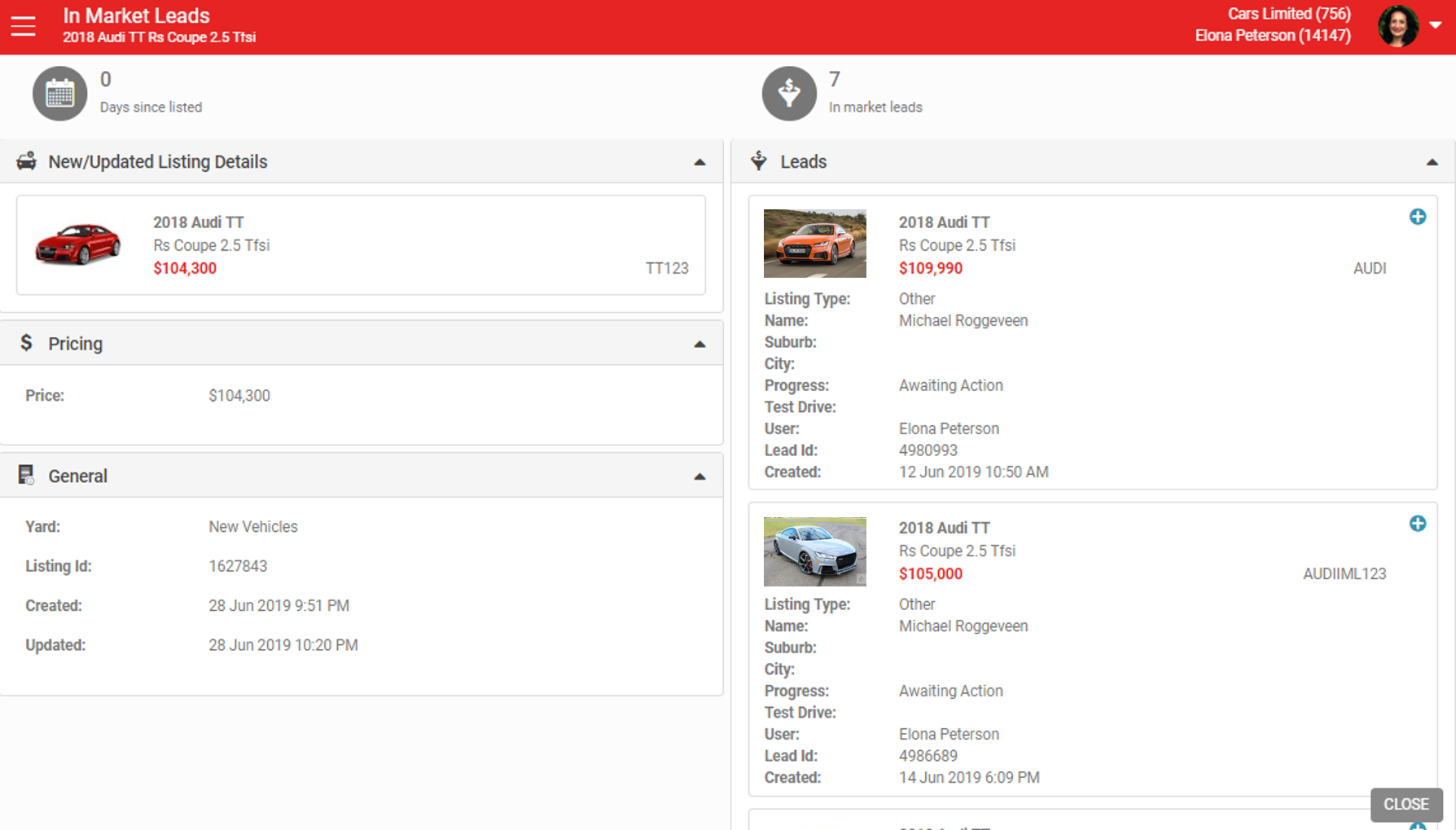This screenshot has height=830, width=1456.
Task: Click 2018 Audi TT title on $105,000 lead
Action: (945, 528)
